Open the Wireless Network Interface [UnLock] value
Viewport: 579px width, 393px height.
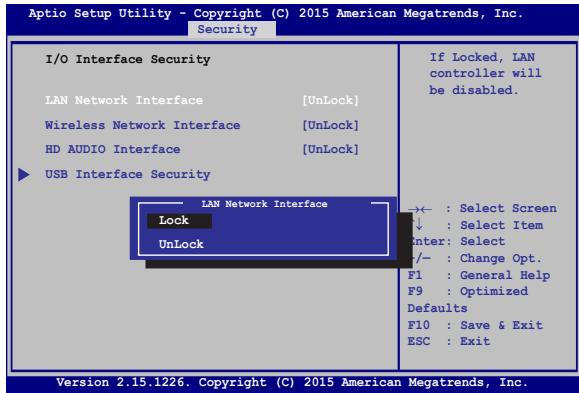[330, 125]
